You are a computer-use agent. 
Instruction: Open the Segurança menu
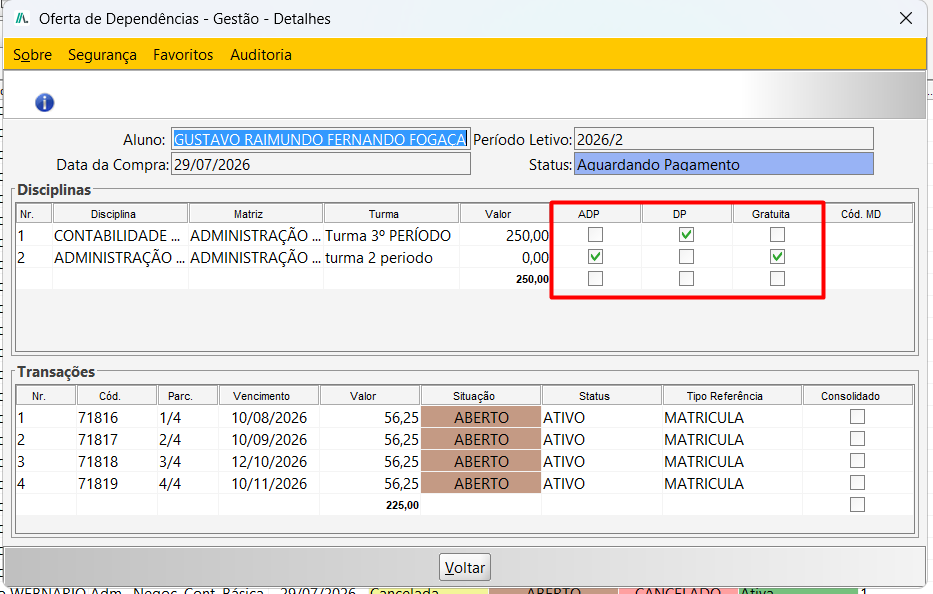102,55
